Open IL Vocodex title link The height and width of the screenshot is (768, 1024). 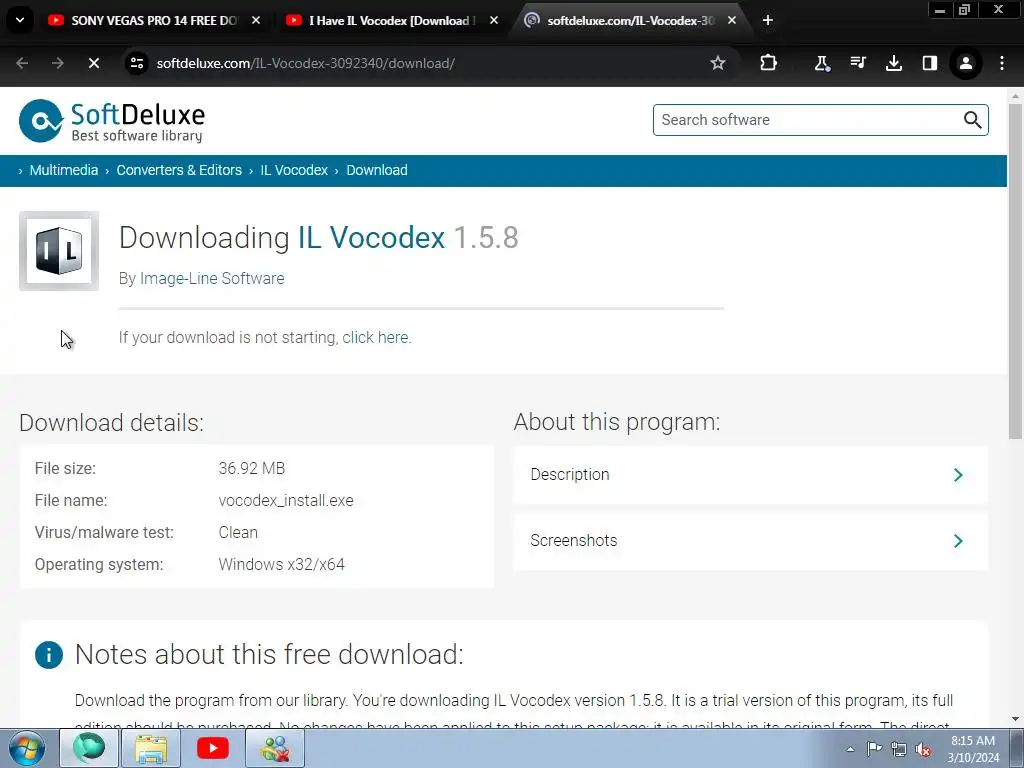(x=371, y=237)
